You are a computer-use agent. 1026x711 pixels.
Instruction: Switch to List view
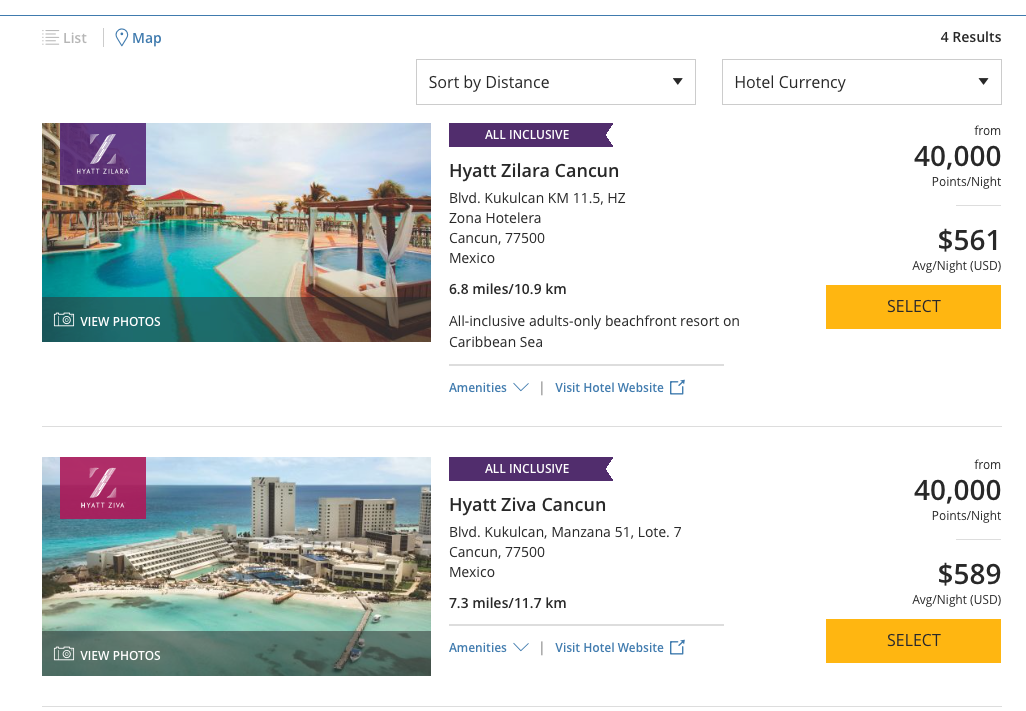tap(64, 38)
